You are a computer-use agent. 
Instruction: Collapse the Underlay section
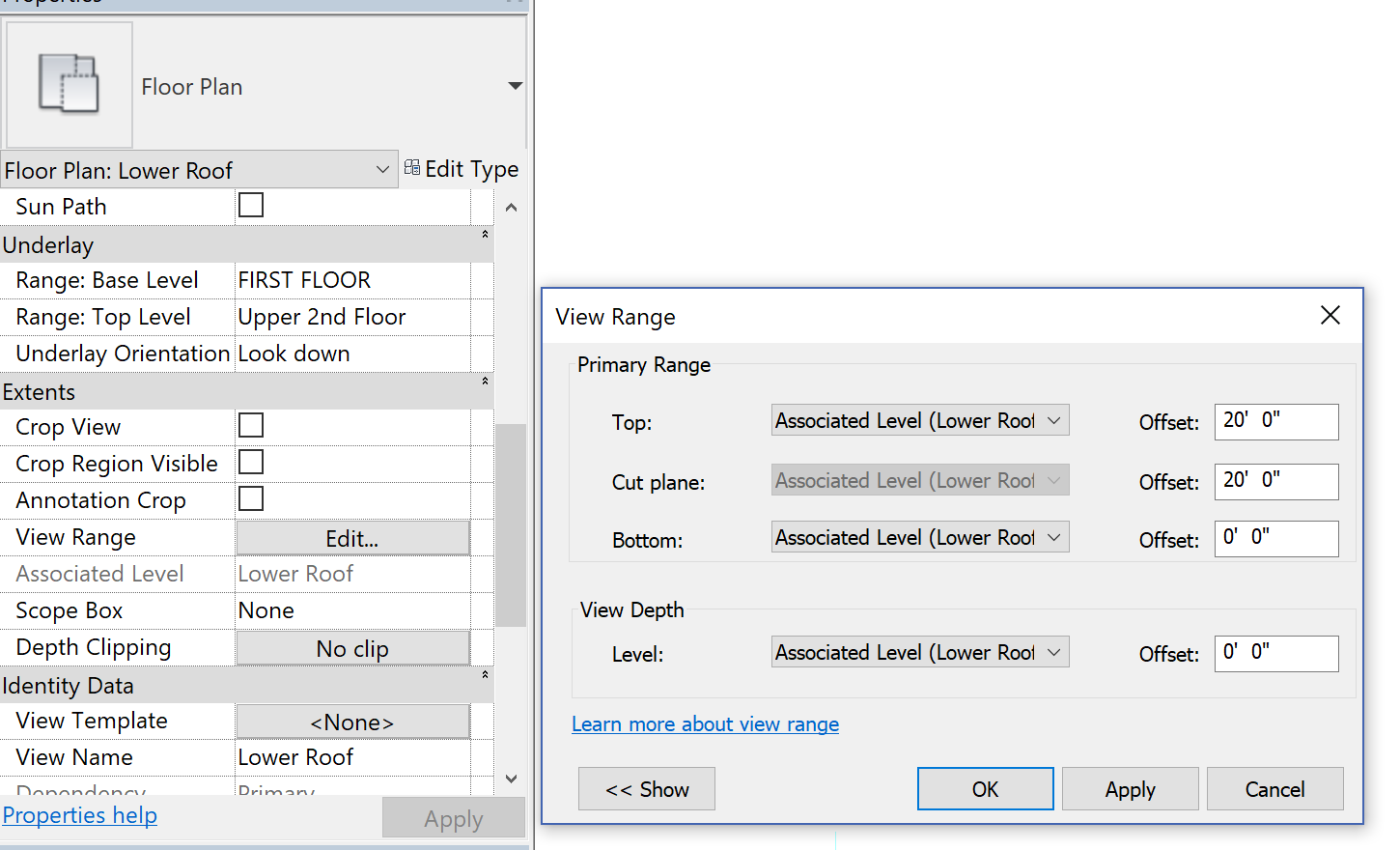click(485, 235)
